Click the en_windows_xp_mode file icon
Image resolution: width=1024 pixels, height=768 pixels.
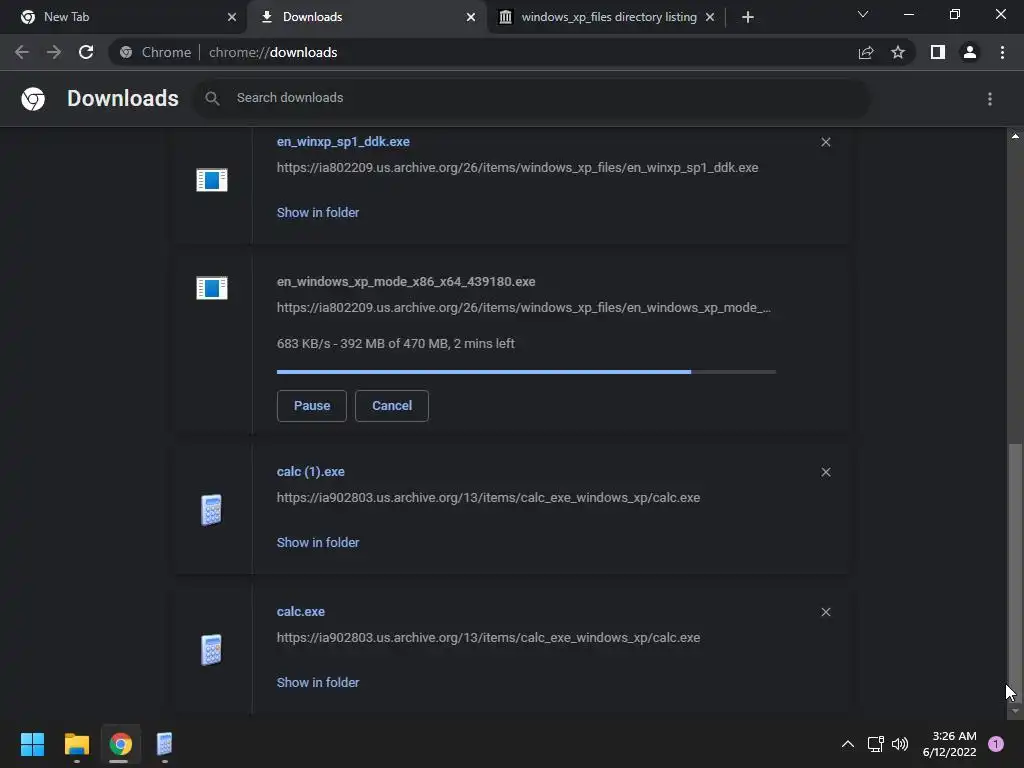(212, 287)
